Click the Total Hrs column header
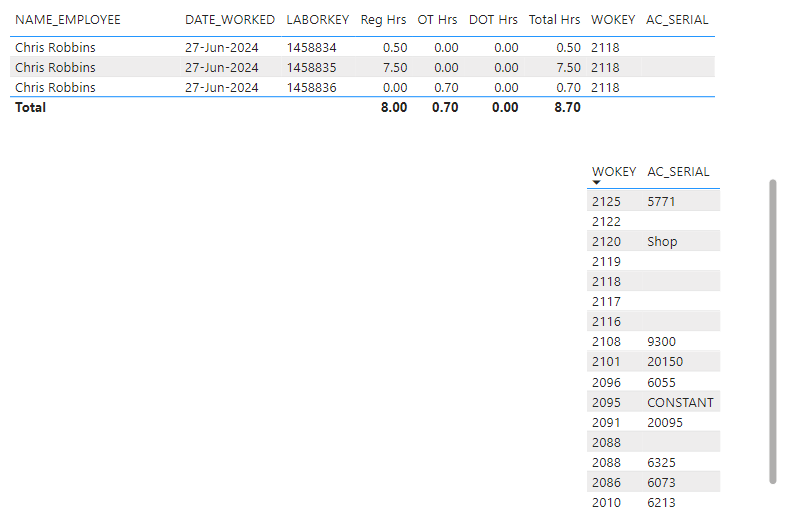 point(554,20)
